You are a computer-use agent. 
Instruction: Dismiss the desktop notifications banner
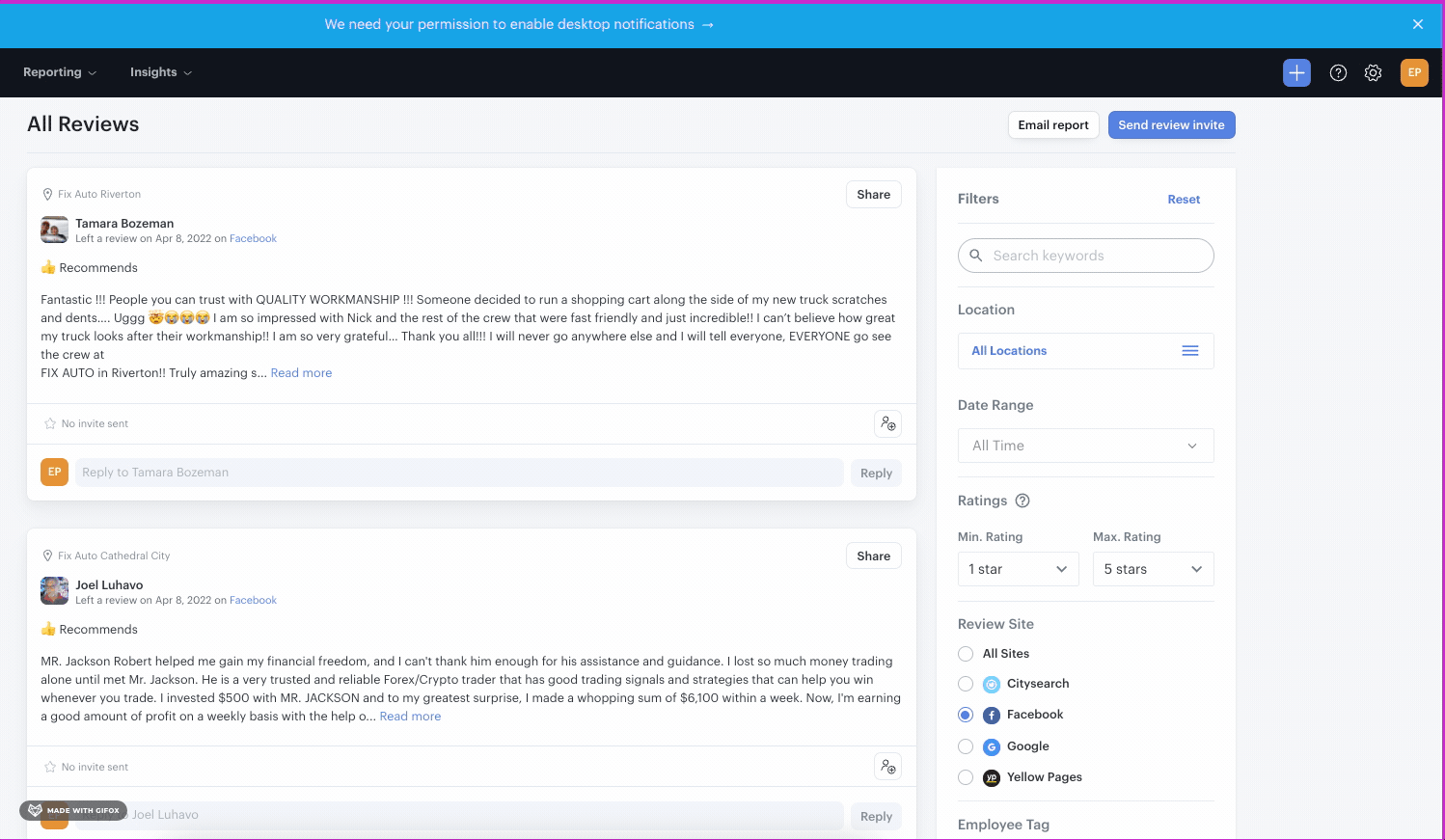click(x=1418, y=24)
